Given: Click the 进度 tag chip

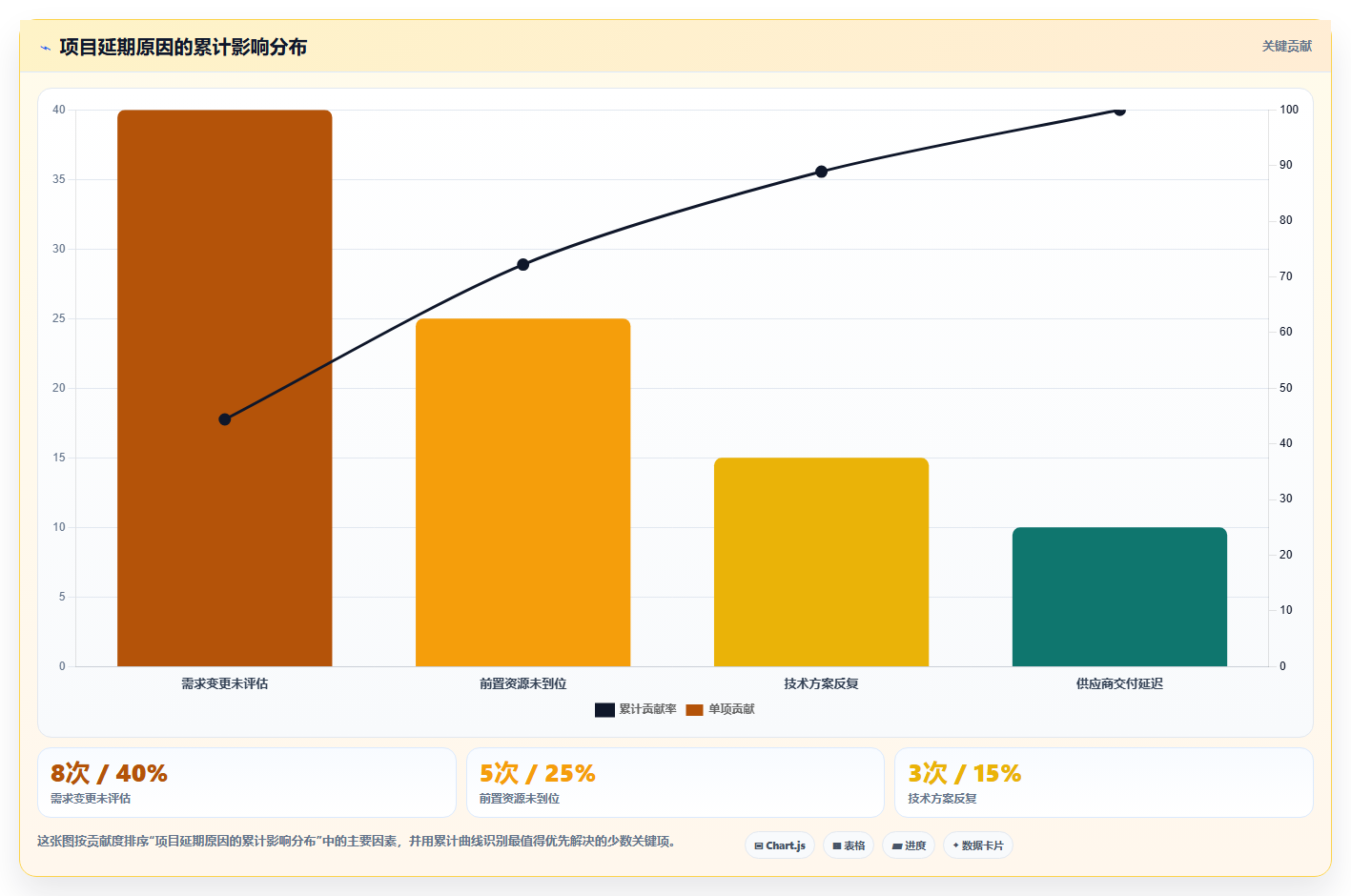Looking at the screenshot, I should pos(909,845).
